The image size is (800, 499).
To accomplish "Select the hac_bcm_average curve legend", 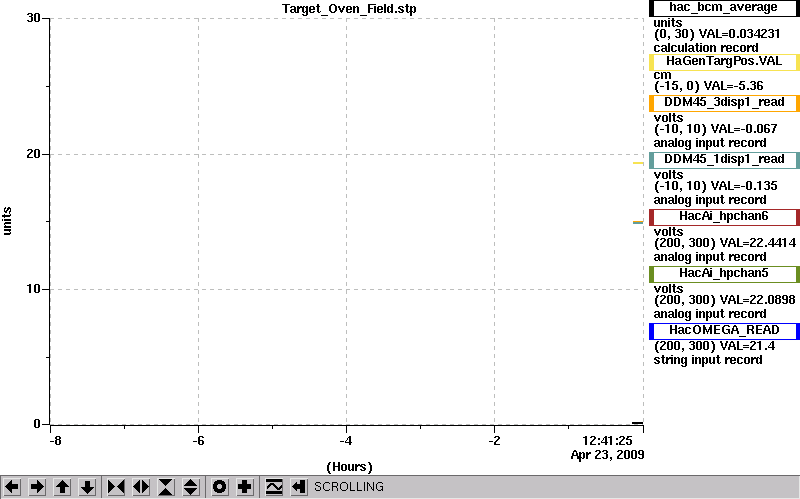I will coord(723,8).
